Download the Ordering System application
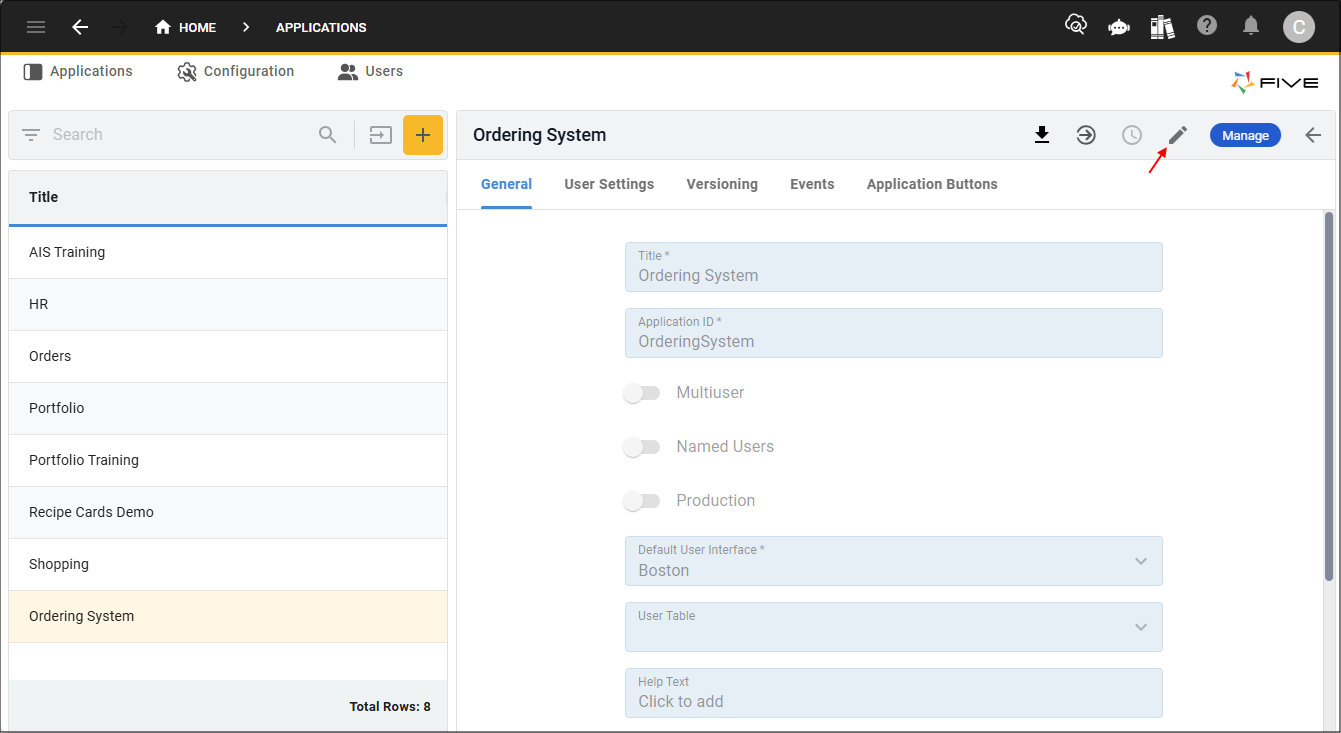 [x=1042, y=135]
